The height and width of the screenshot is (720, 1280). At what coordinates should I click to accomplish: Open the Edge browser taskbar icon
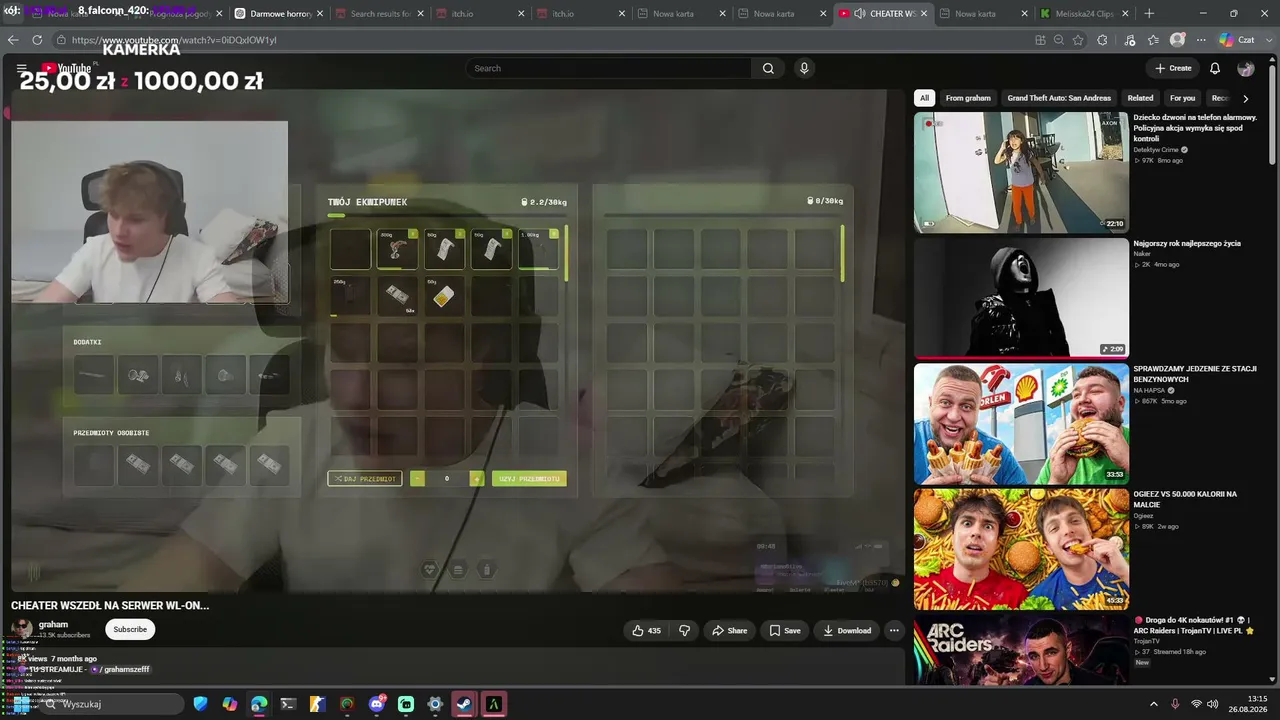pos(259,704)
